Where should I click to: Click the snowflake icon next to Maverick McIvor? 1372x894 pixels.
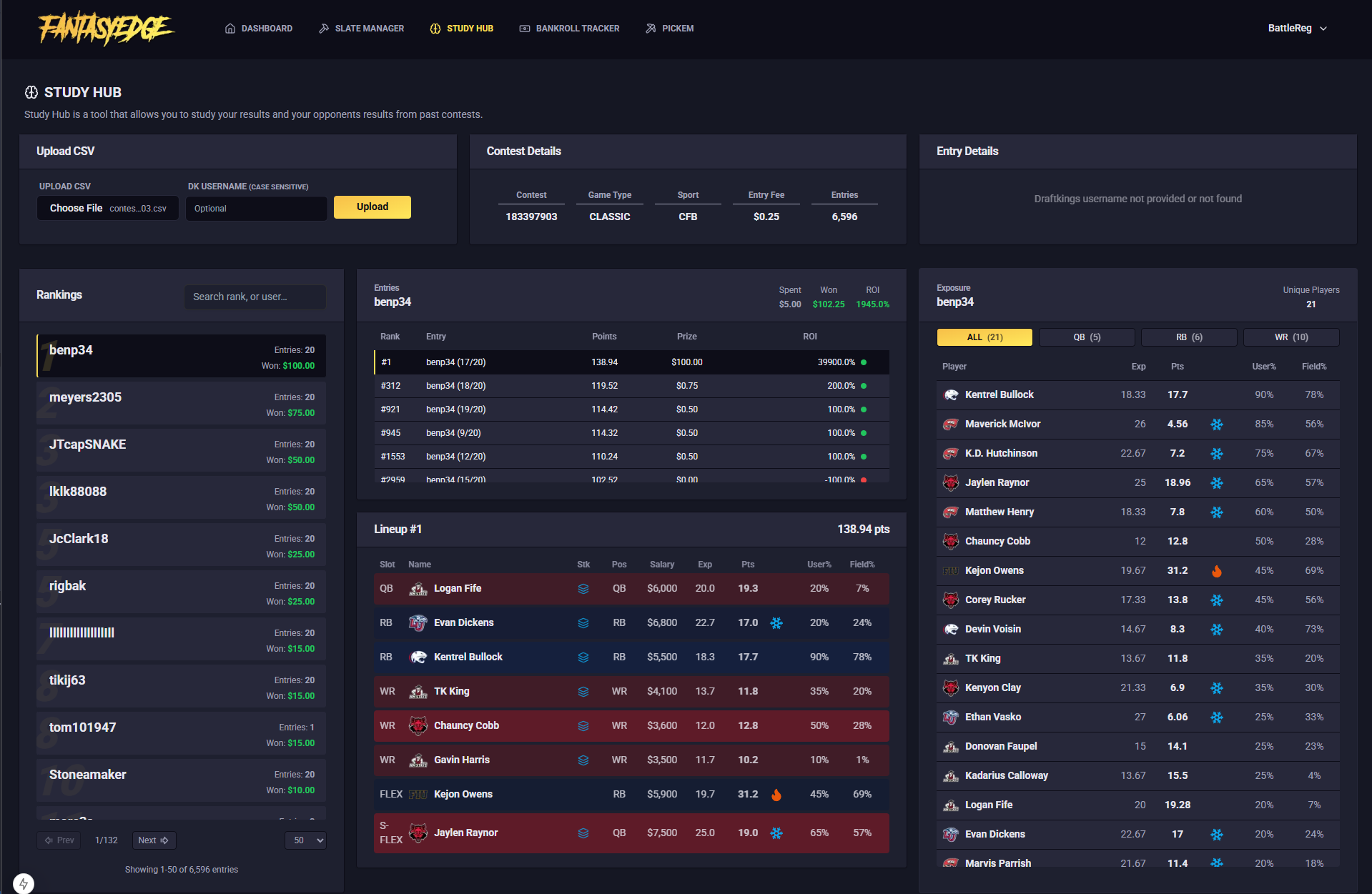[x=1217, y=424]
